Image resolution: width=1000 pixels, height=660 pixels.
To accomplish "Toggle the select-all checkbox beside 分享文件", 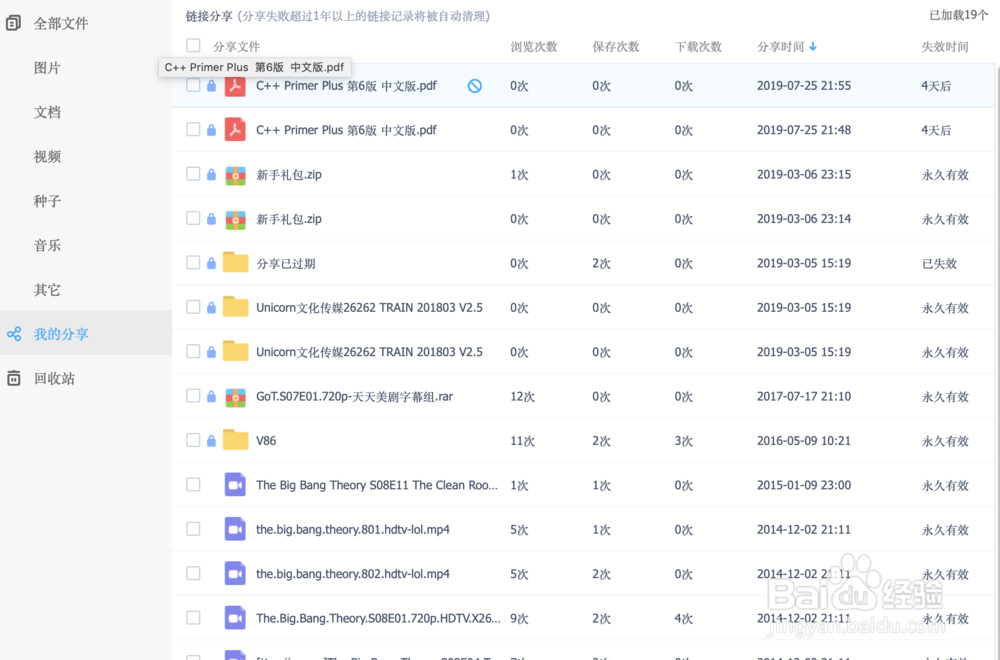I will coord(193,45).
